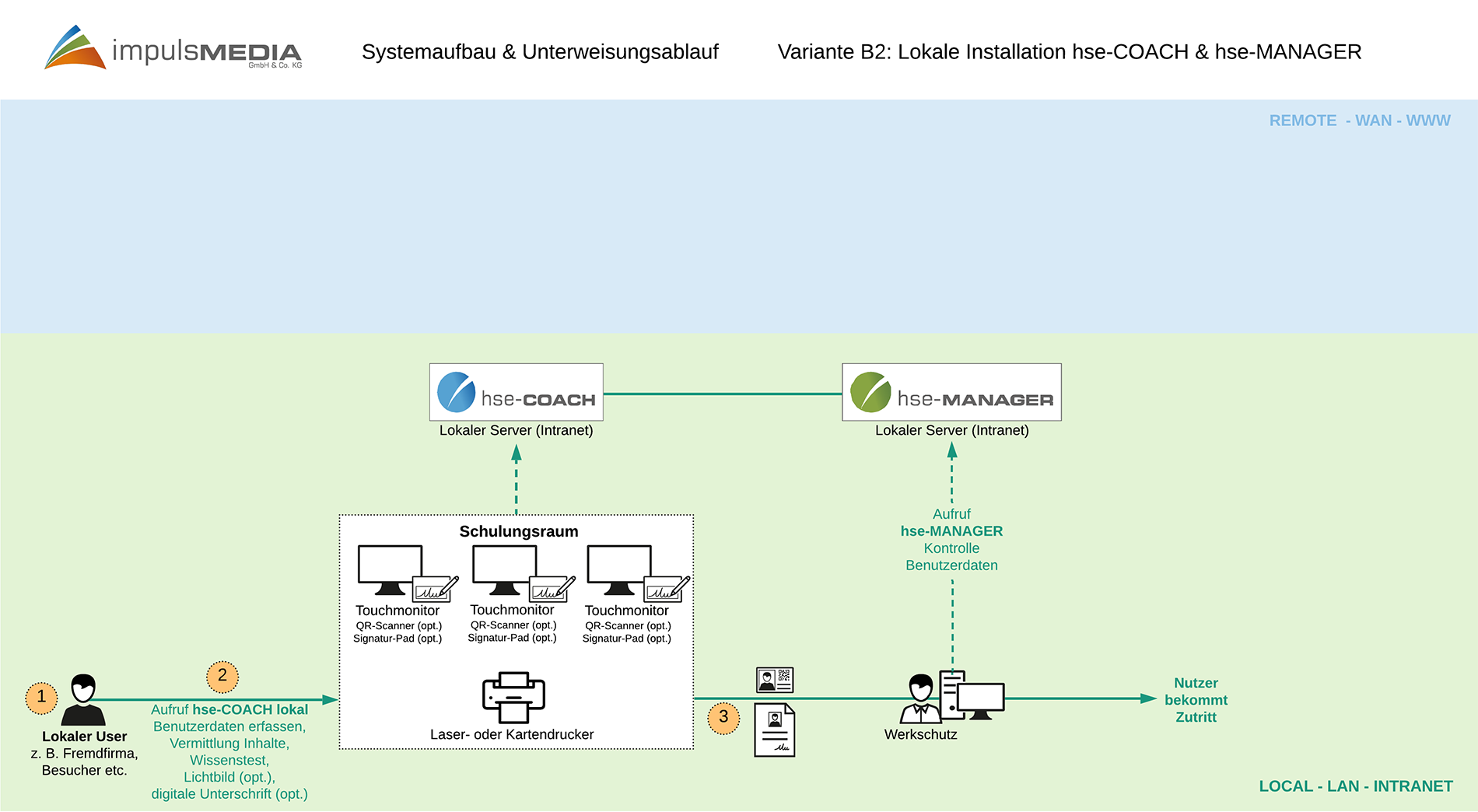The width and height of the screenshot is (1478, 812).
Task: Click the 'REMOTE - WAN - WWW' zone label
Action: 1359,121
